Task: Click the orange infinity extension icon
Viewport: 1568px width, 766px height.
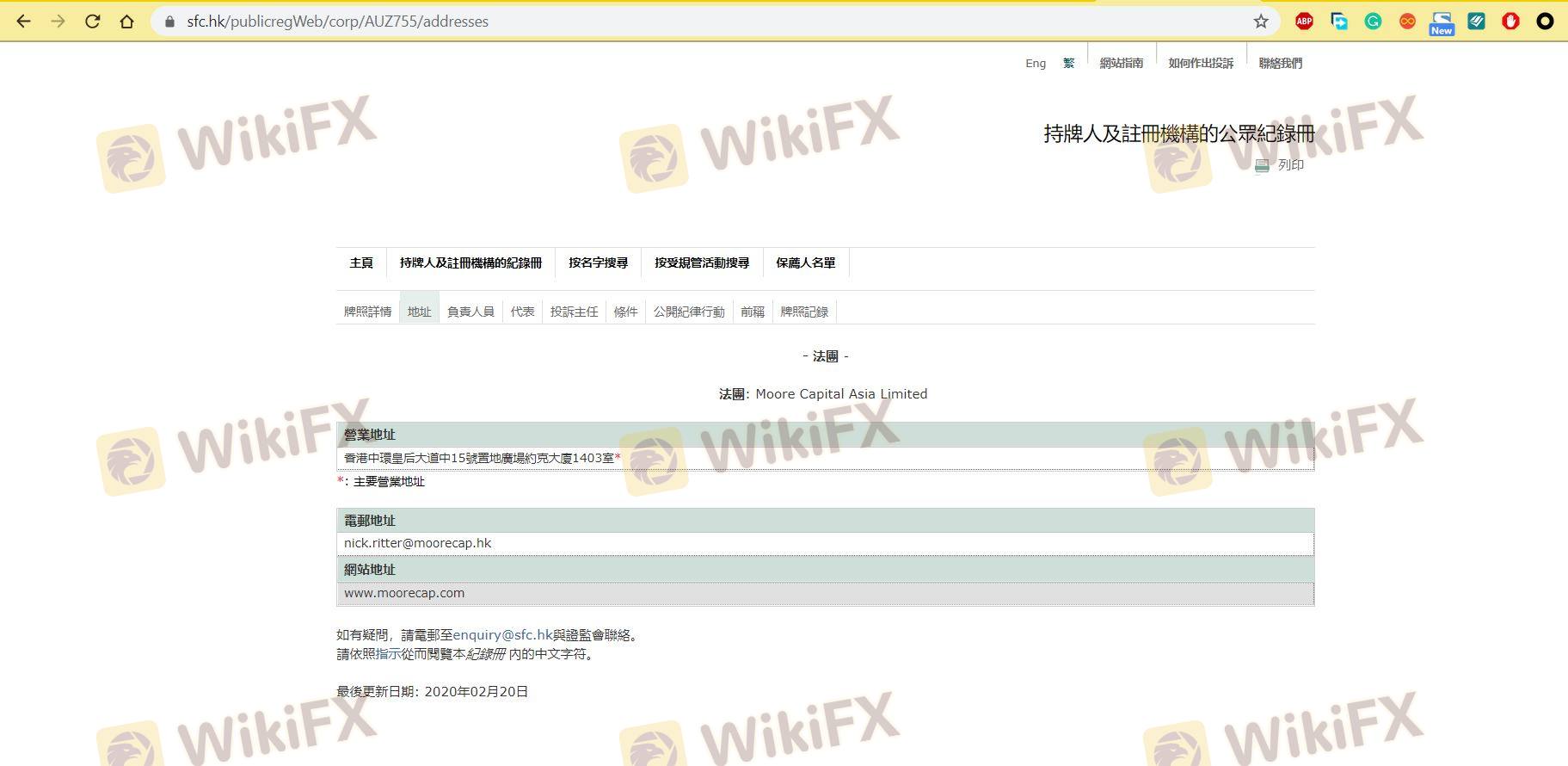Action: point(1407,22)
